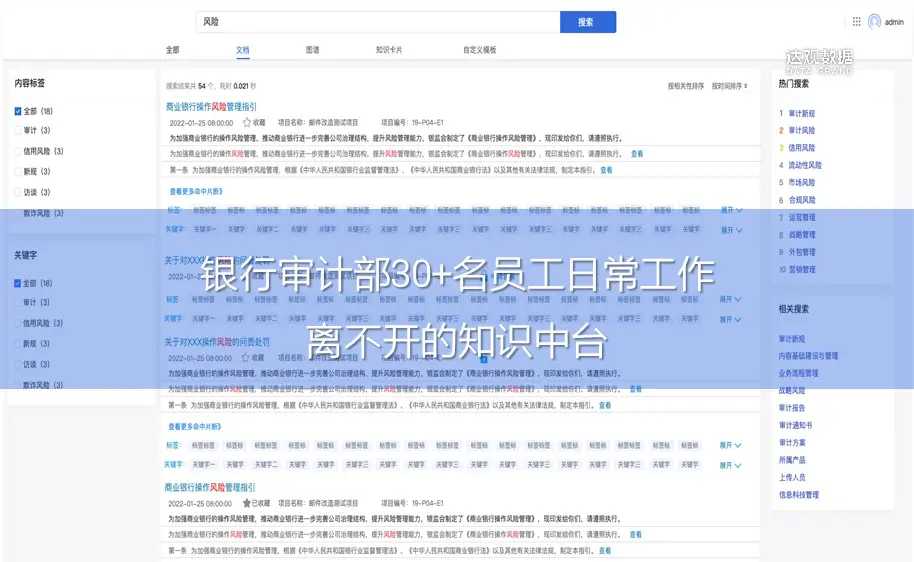Expand the first result's 标签 row with 展开

coord(731,211)
